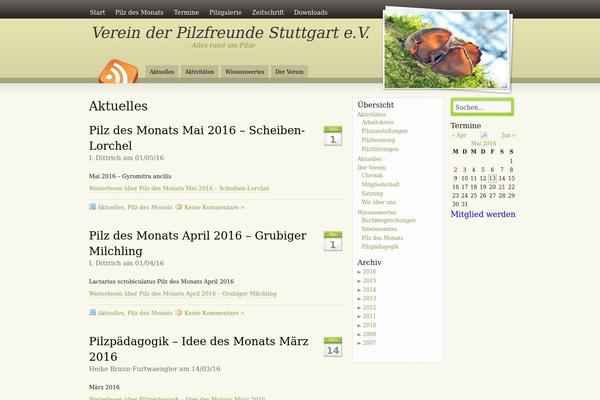
Task: Open Keine Kommentare under Scheiben-Lorchel post
Action: point(214,207)
